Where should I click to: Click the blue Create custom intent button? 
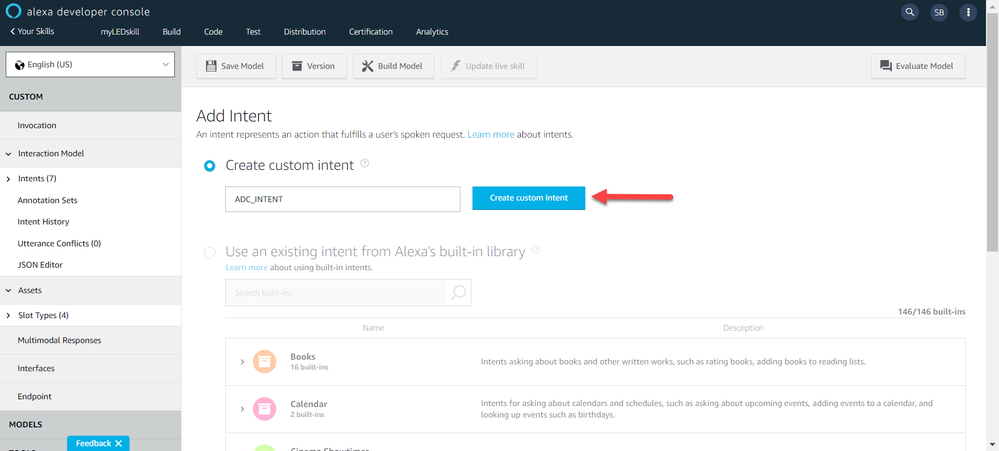(x=529, y=198)
